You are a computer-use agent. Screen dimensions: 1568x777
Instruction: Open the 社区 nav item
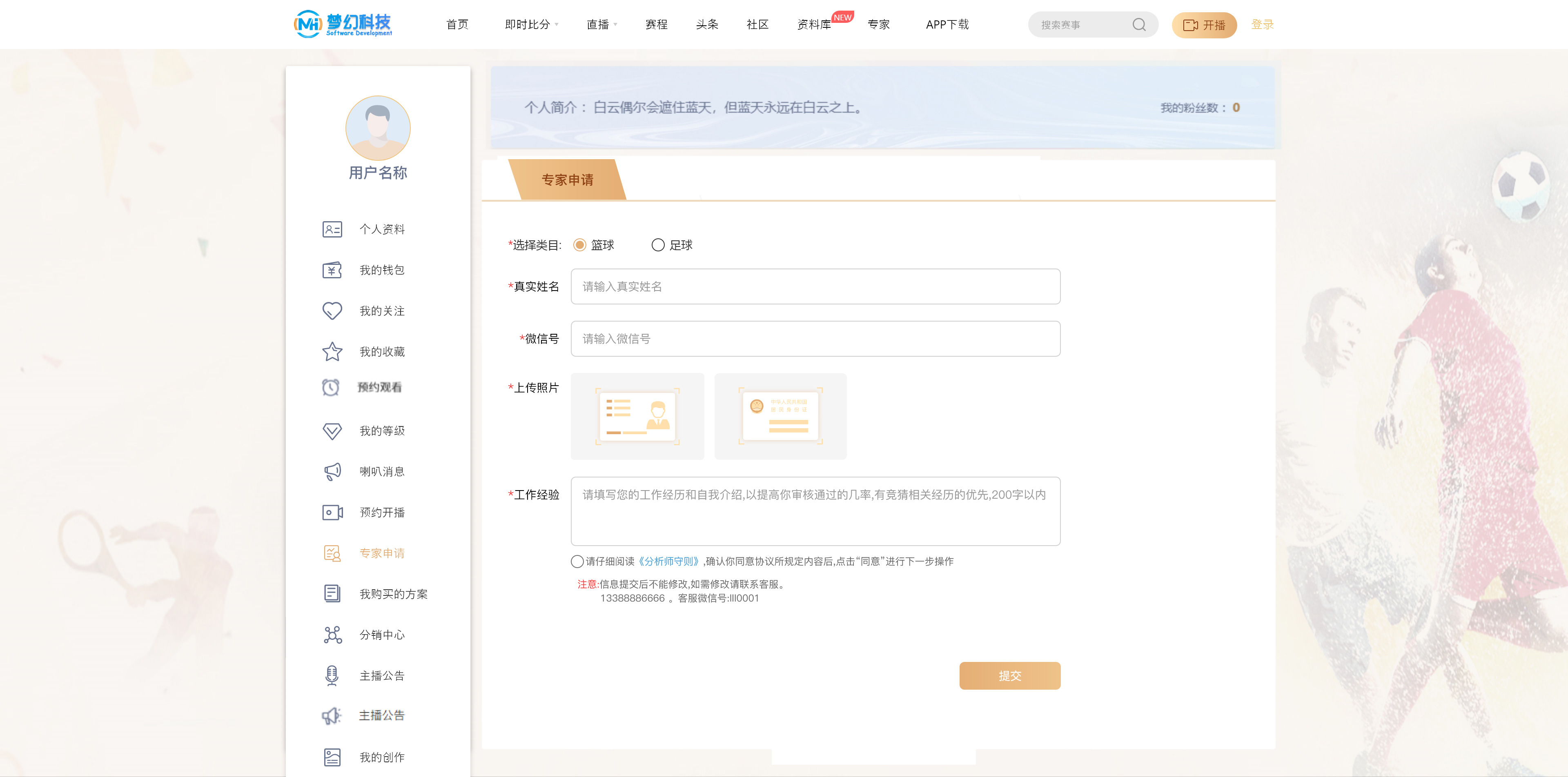757,24
